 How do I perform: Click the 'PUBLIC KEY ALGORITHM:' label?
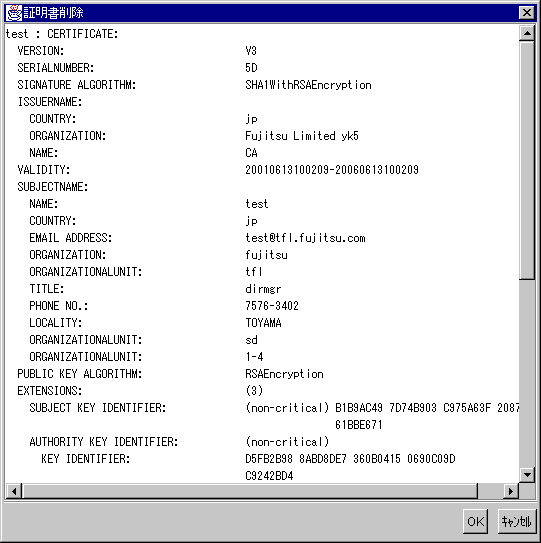80,374
